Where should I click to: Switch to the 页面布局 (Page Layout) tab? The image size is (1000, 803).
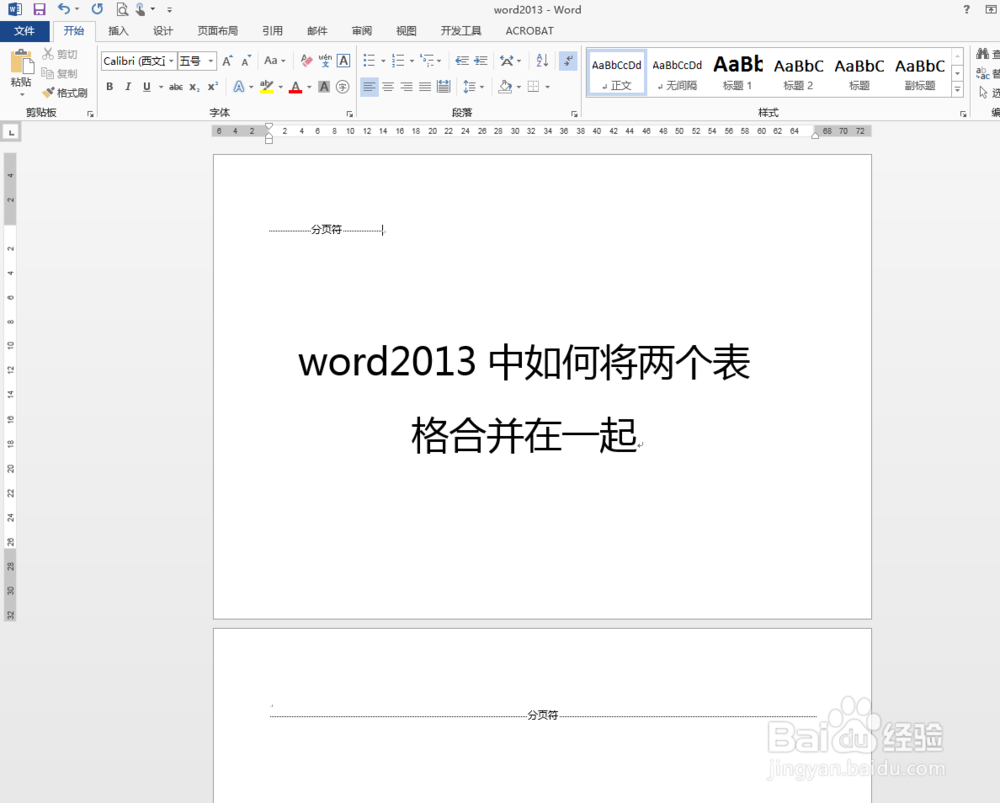(x=217, y=31)
